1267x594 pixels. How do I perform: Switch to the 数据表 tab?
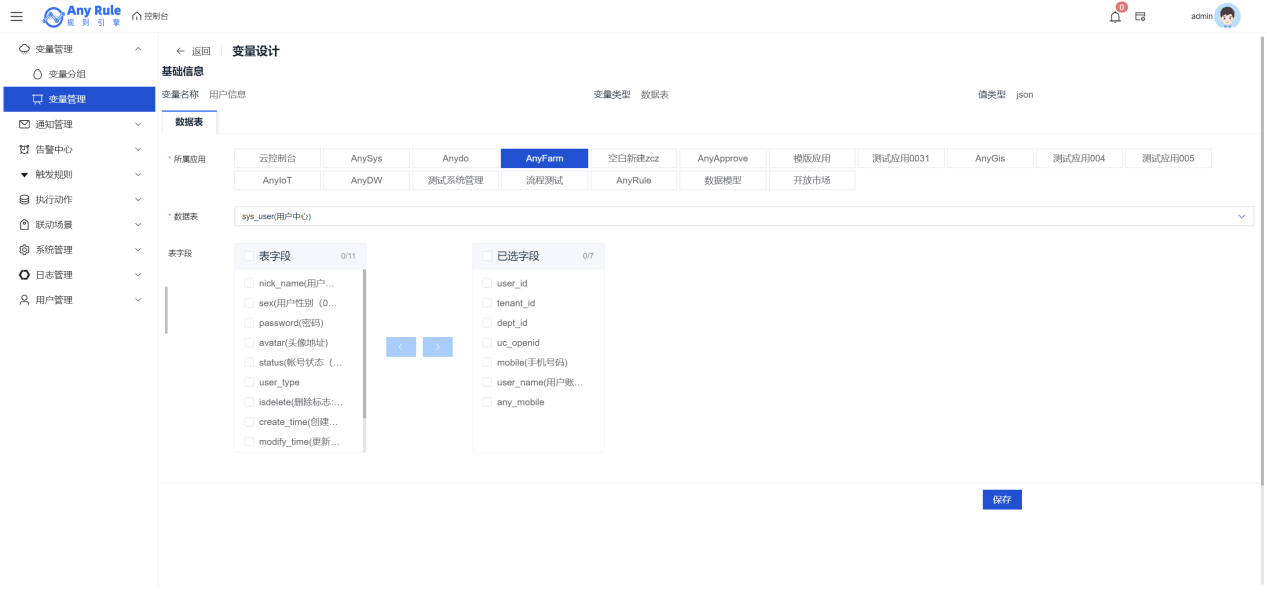(189, 121)
